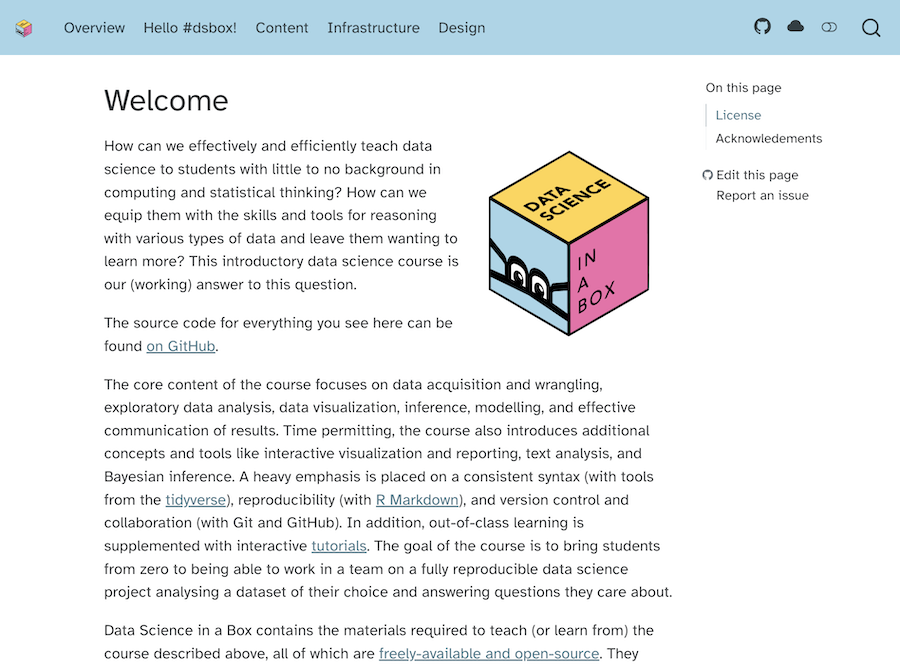Jump to Acknowledgements in page outline
The height and width of the screenshot is (668, 900).
tap(768, 138)
